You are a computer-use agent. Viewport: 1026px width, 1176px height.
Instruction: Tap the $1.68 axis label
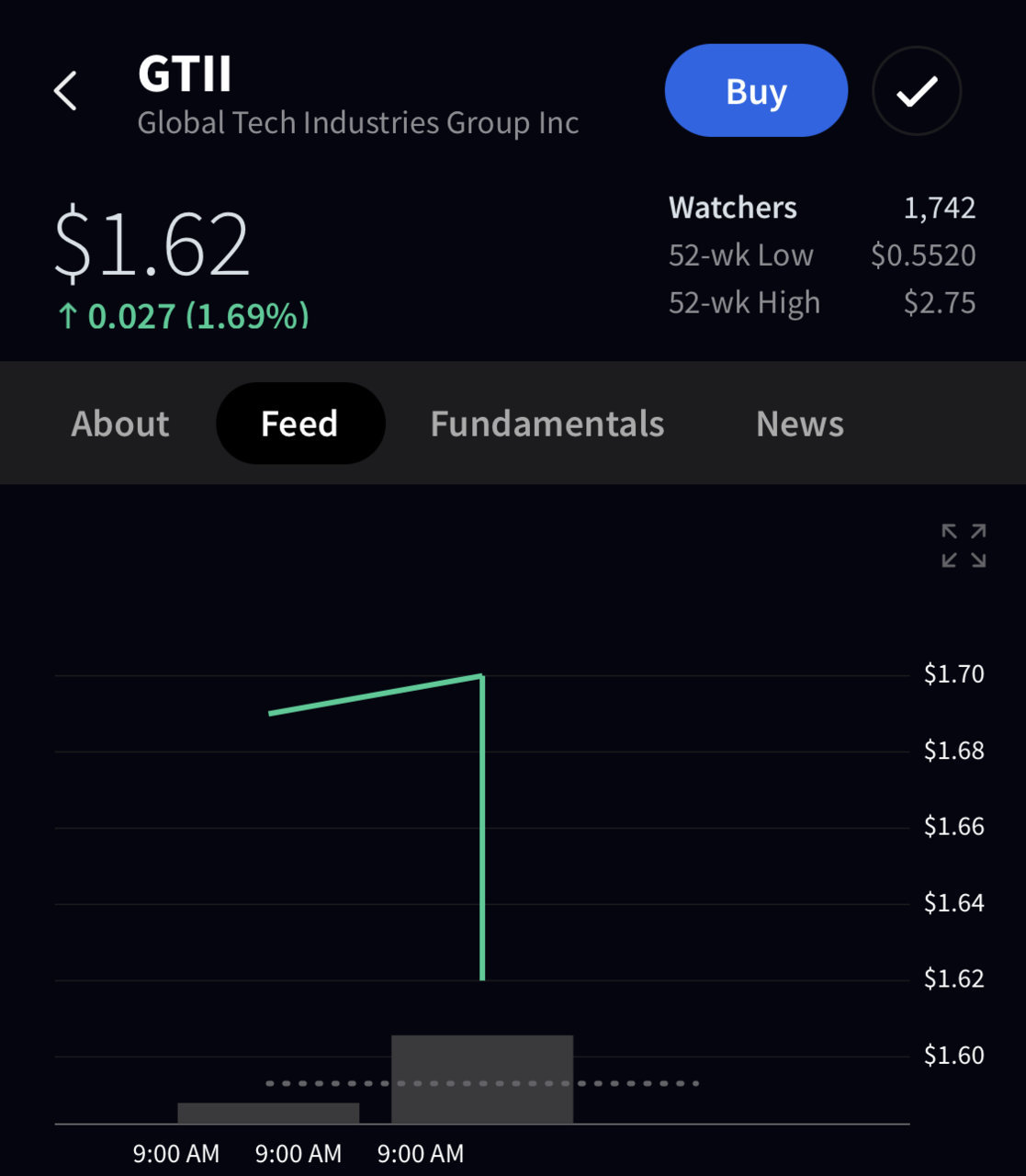coord(953,751)
